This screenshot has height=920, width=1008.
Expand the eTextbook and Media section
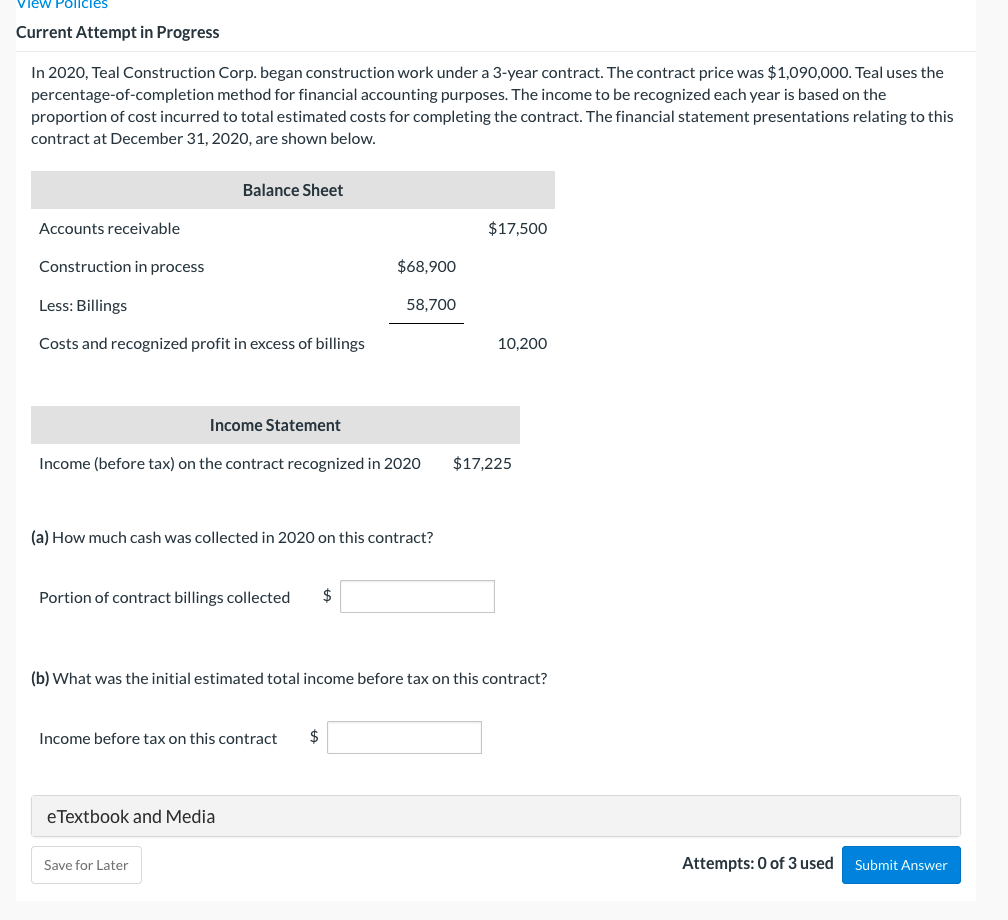tap(130, 816)
